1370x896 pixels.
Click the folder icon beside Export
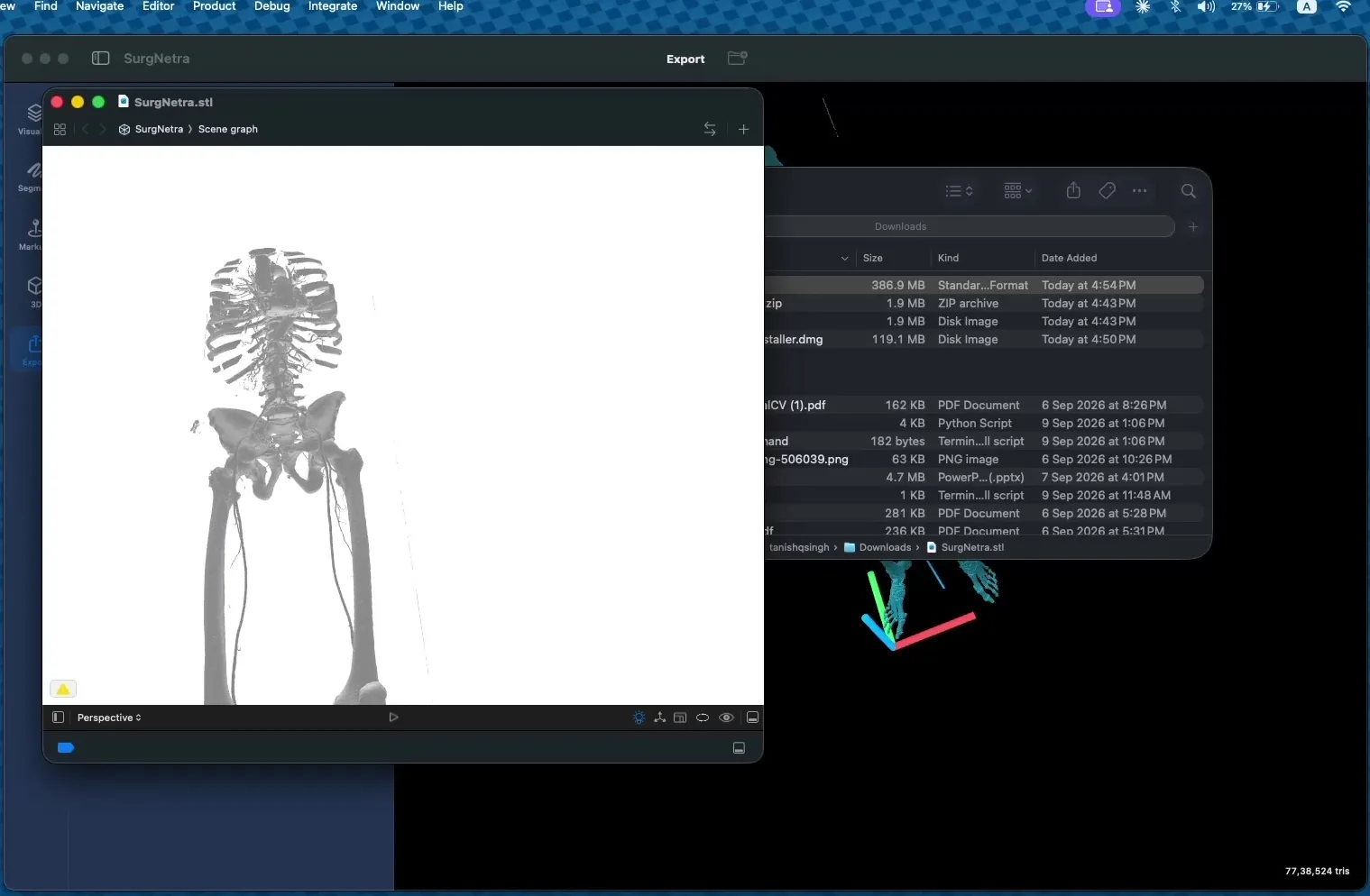point(738,59)
